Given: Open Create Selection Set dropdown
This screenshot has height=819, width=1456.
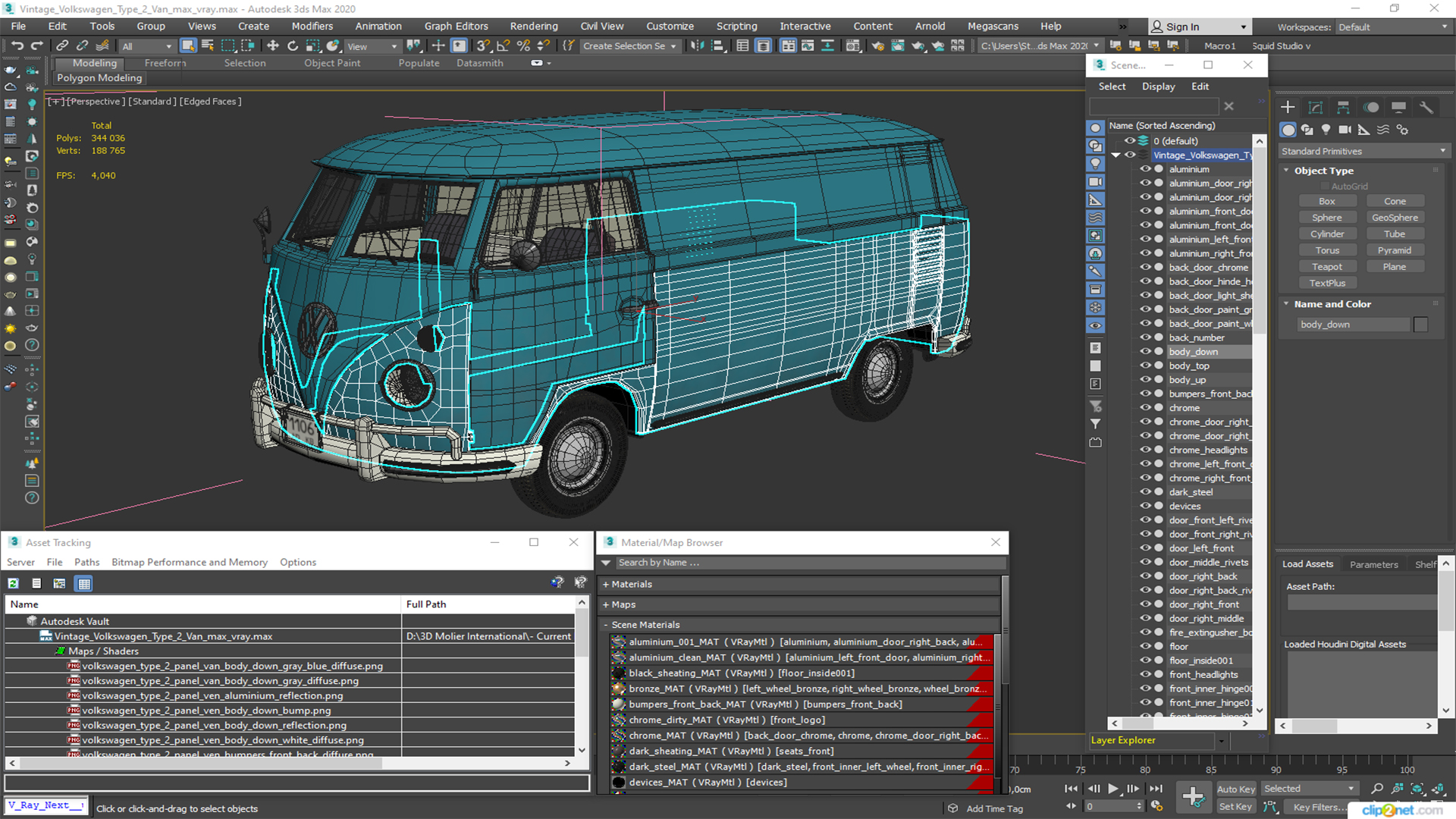Looking at the screenshot, I should point(629,46).
